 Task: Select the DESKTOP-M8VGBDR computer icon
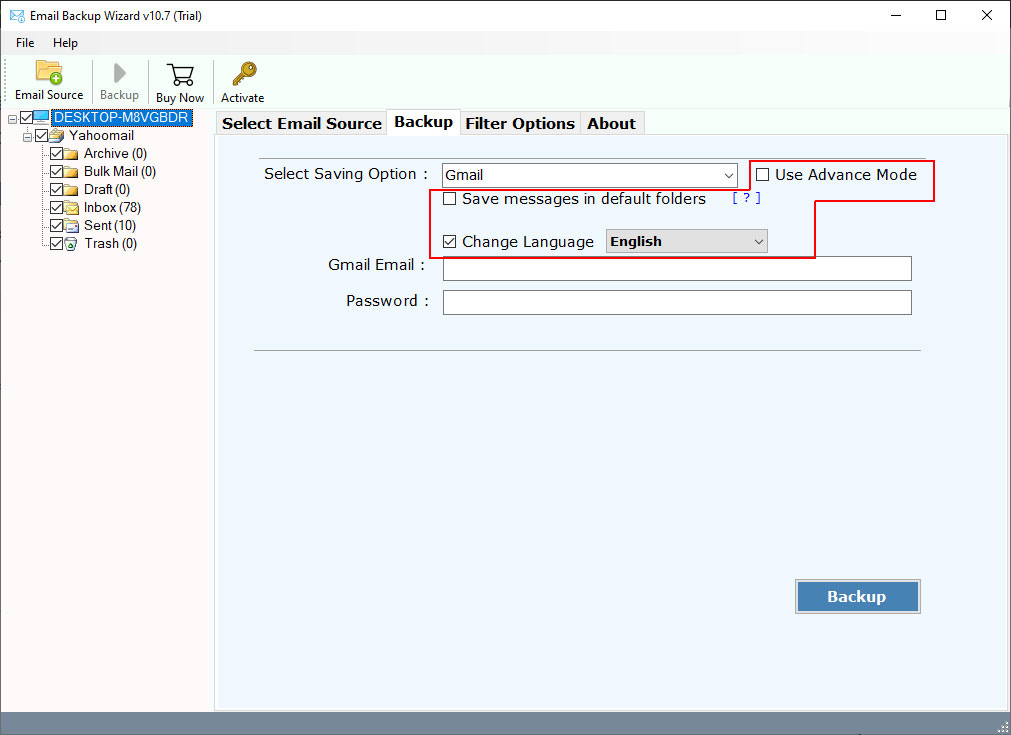pos(41,117)
